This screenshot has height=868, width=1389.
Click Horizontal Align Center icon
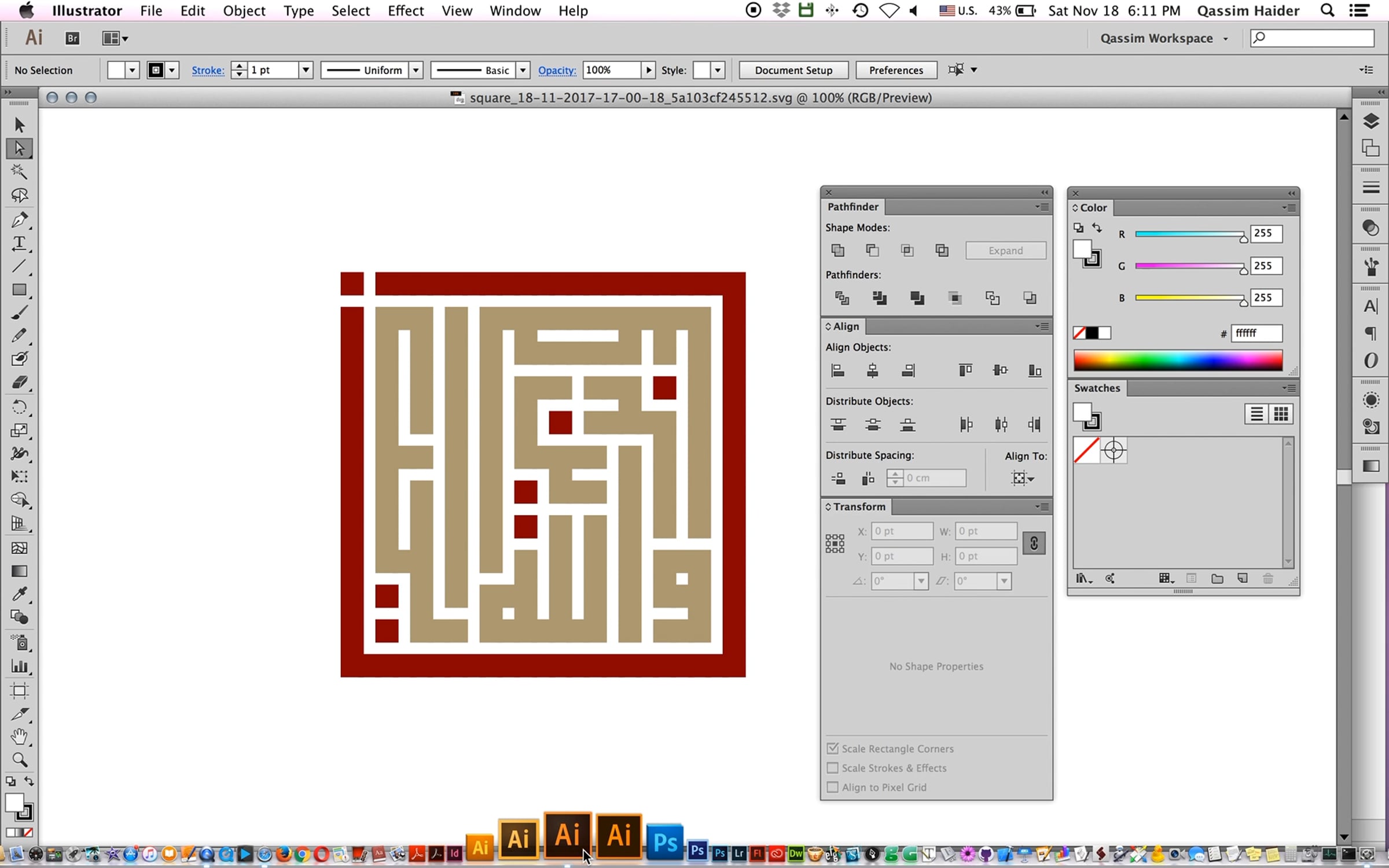coord(873,370)
